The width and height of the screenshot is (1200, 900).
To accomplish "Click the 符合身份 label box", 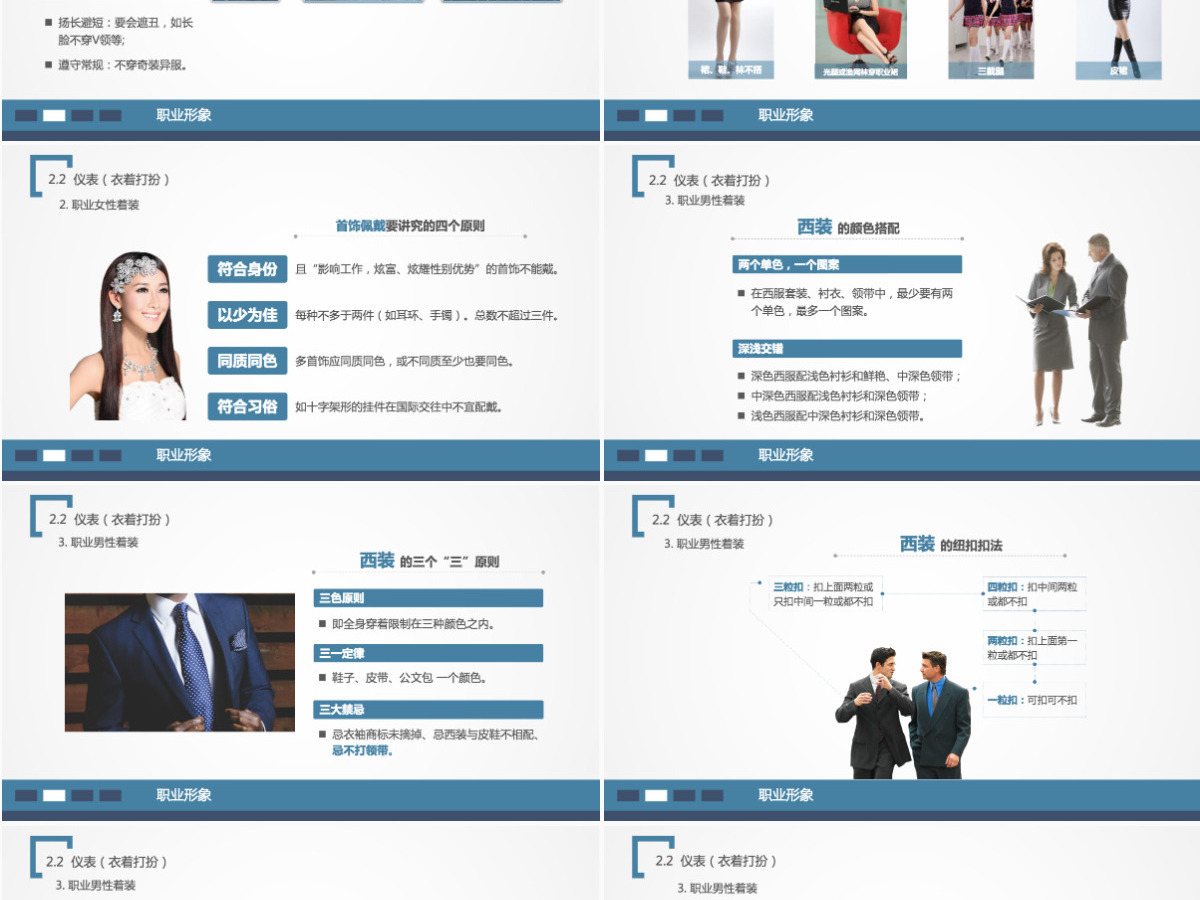I will point(248,269).
